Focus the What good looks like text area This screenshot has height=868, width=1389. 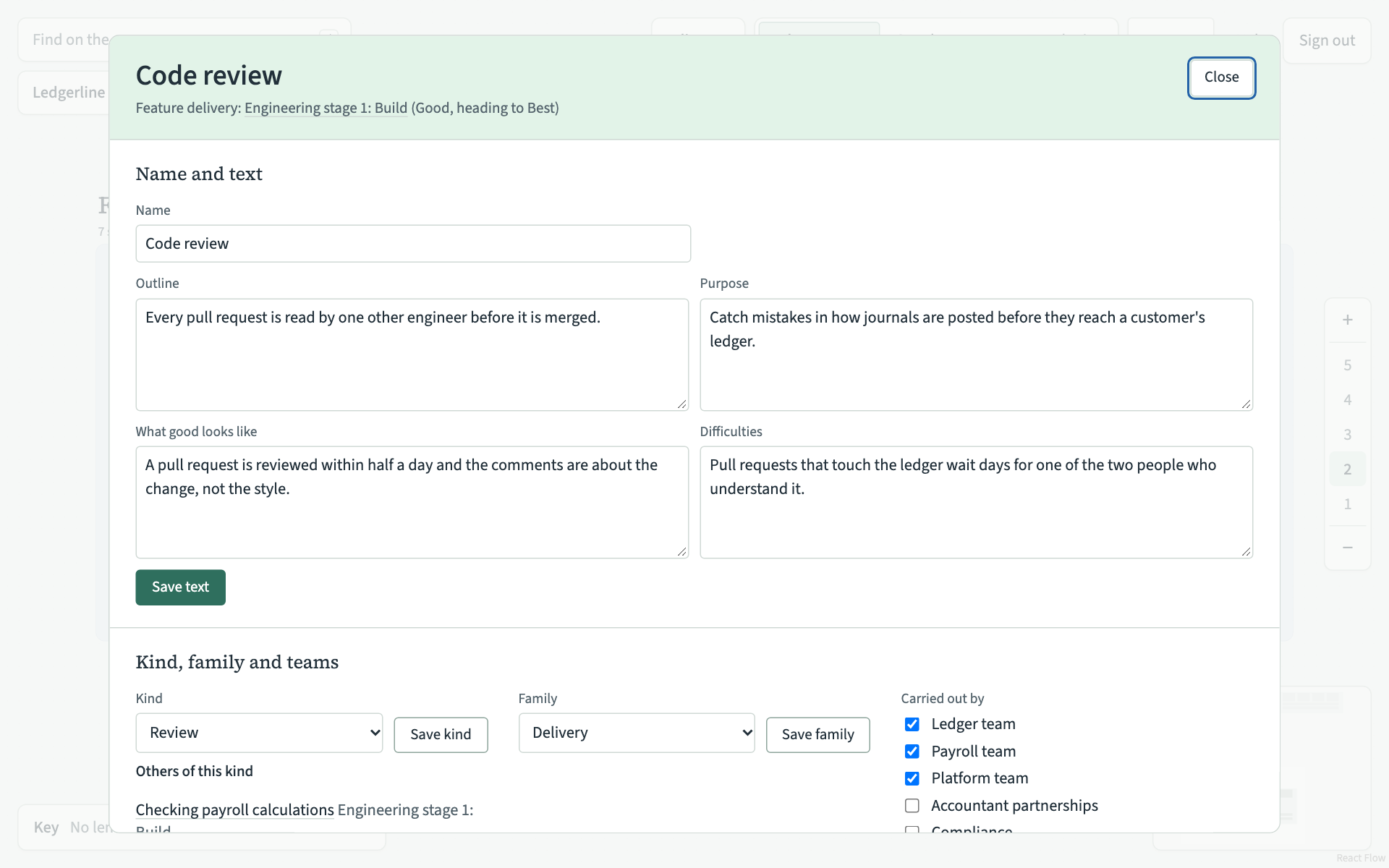pyautogui.click(x=412, y=502)
